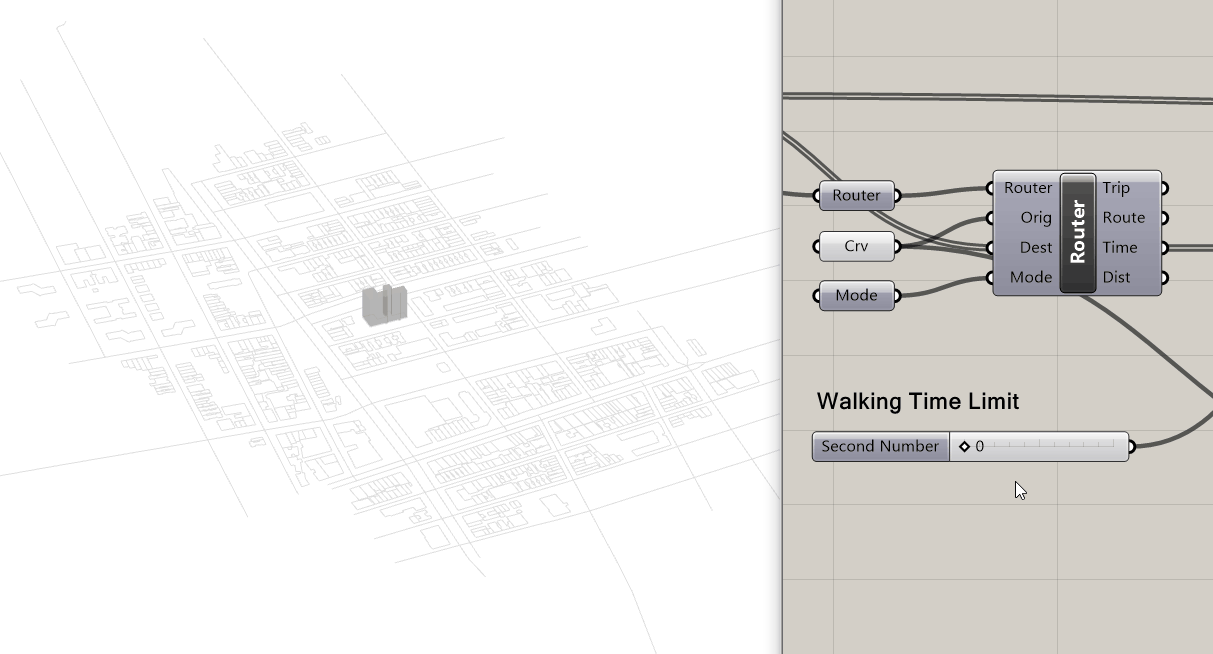The image size is (1213, 654).
Task: Click the black vertical Router component title
Action: 1077,233
